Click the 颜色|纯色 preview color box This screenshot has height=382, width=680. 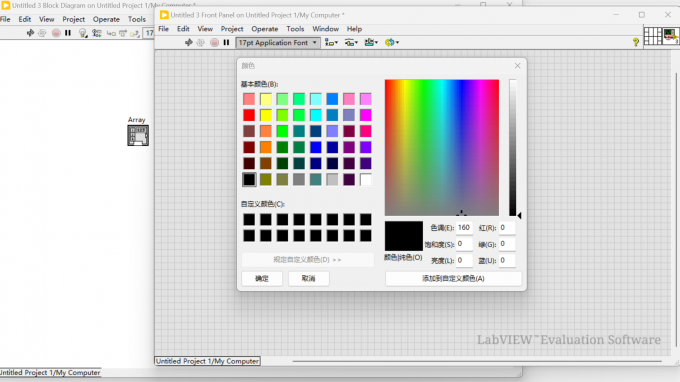click(404, 236)
